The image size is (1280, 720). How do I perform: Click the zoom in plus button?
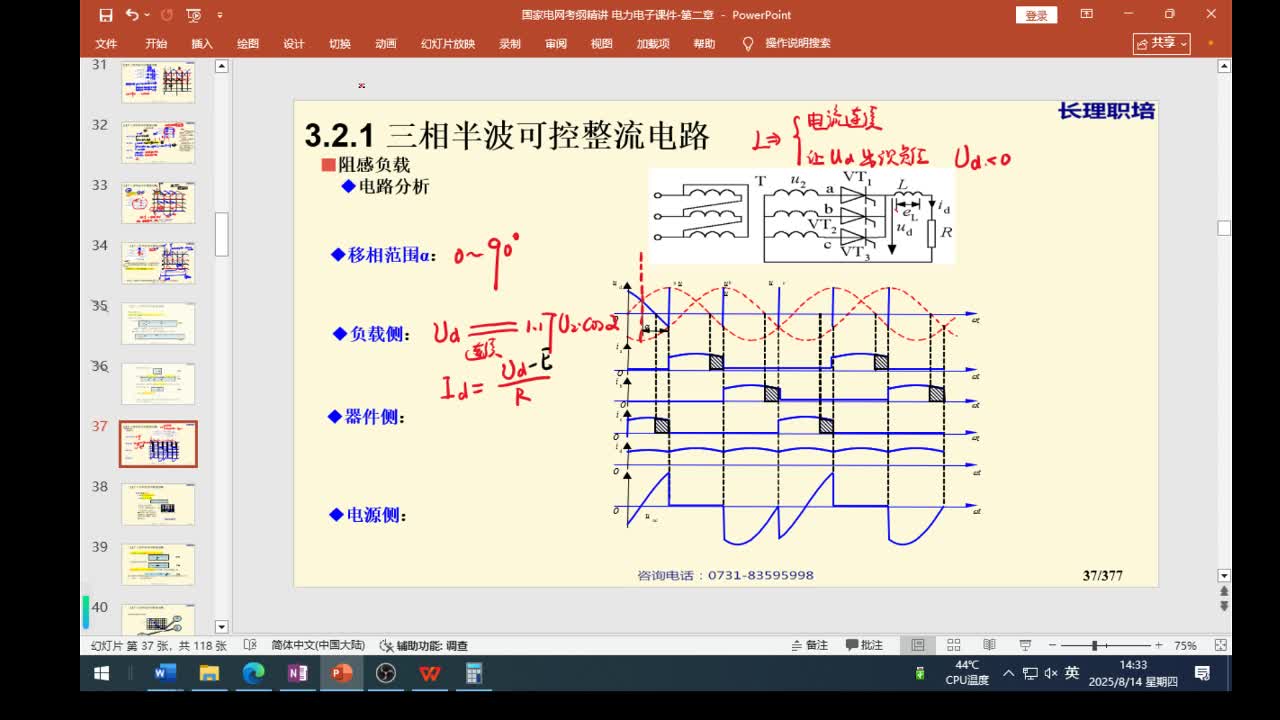1158,646
